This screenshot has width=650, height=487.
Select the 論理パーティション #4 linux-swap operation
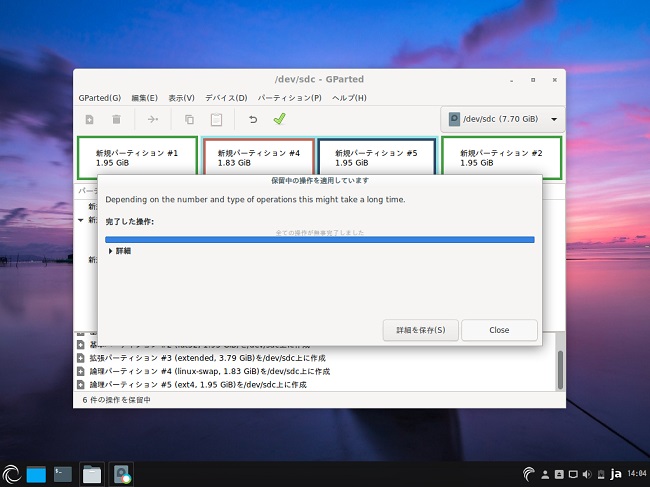(209, 371)
